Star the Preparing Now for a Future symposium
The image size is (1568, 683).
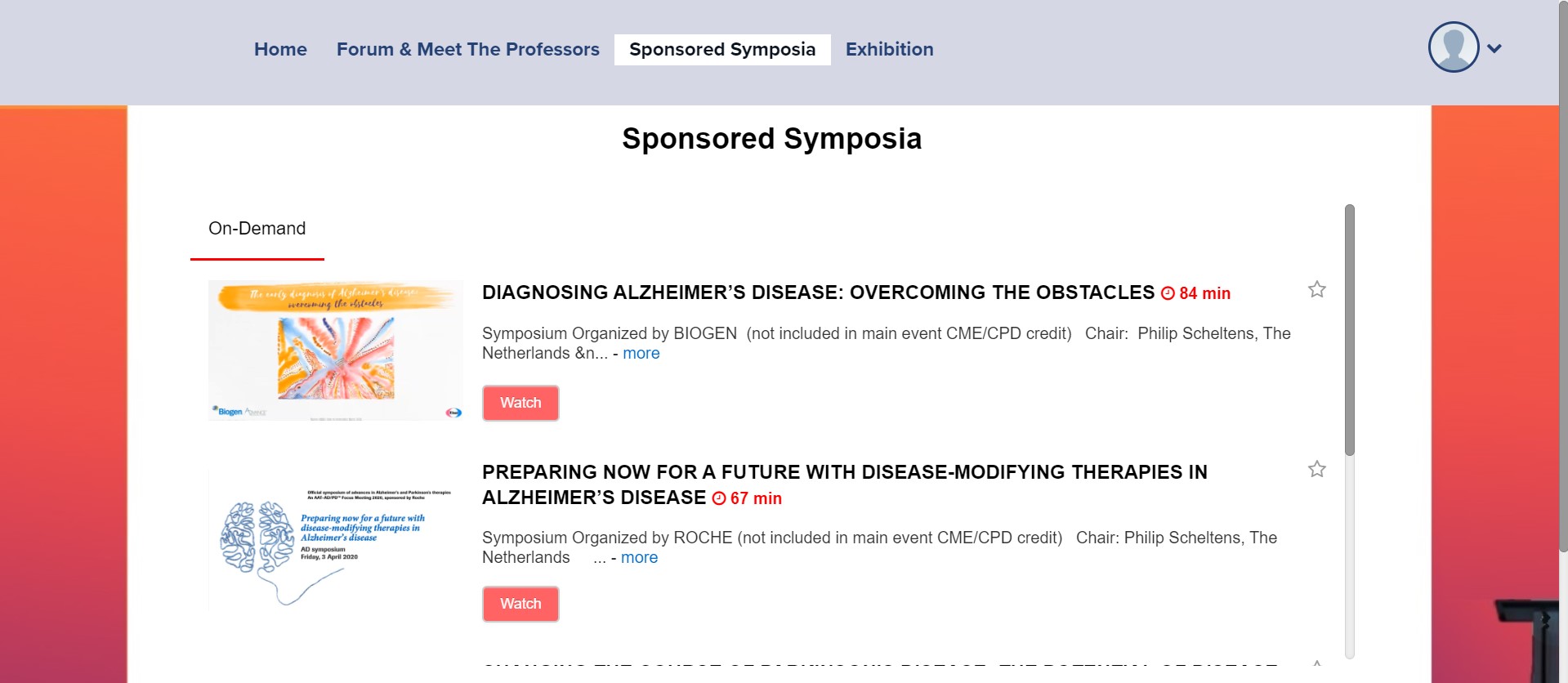click(1316, 470)
